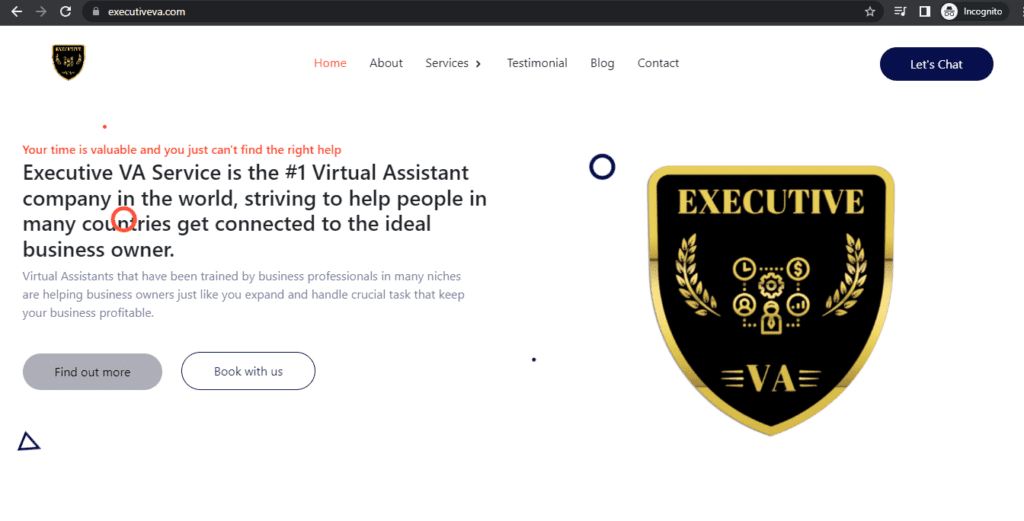Open the Incognito profile indicator

972,11
